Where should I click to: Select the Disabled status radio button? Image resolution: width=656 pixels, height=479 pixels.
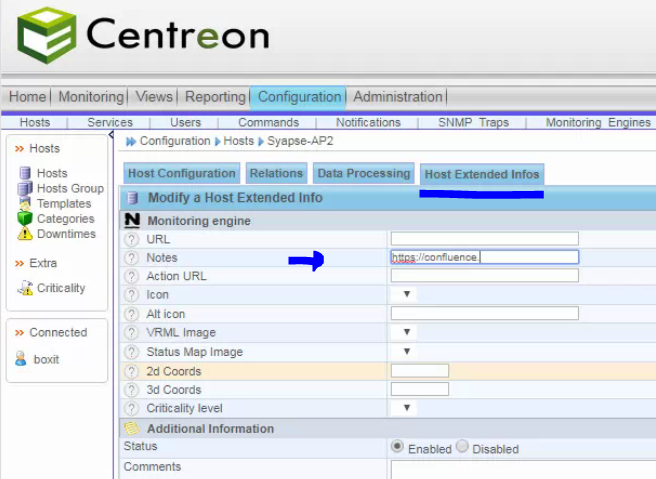pos(462,447)
